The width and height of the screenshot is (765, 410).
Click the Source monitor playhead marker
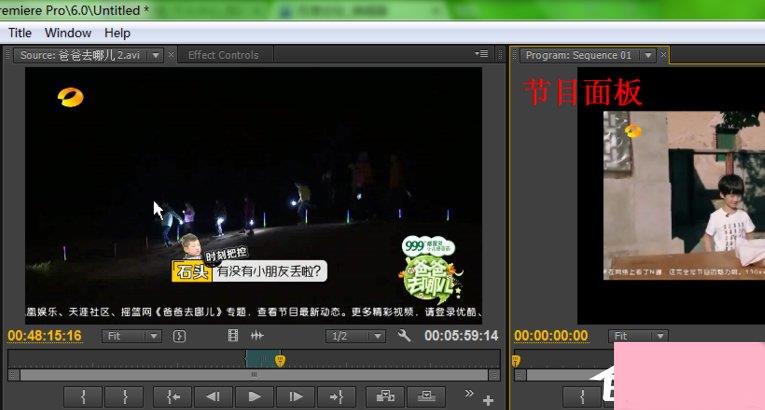click(x=280, y=361)
